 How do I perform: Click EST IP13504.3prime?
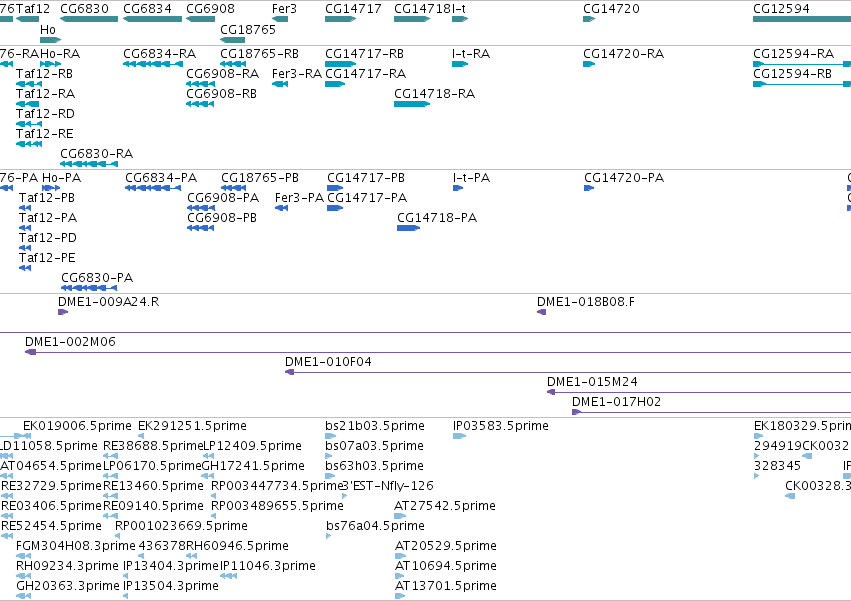[170, 586]
